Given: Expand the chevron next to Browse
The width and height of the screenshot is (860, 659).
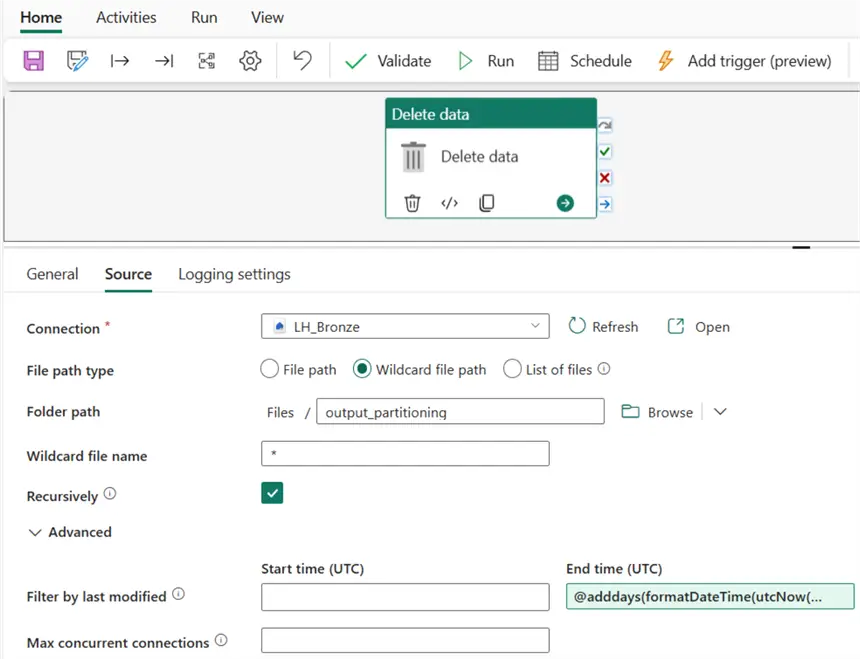Looking at the screenshot, I should tap(720, 412).
